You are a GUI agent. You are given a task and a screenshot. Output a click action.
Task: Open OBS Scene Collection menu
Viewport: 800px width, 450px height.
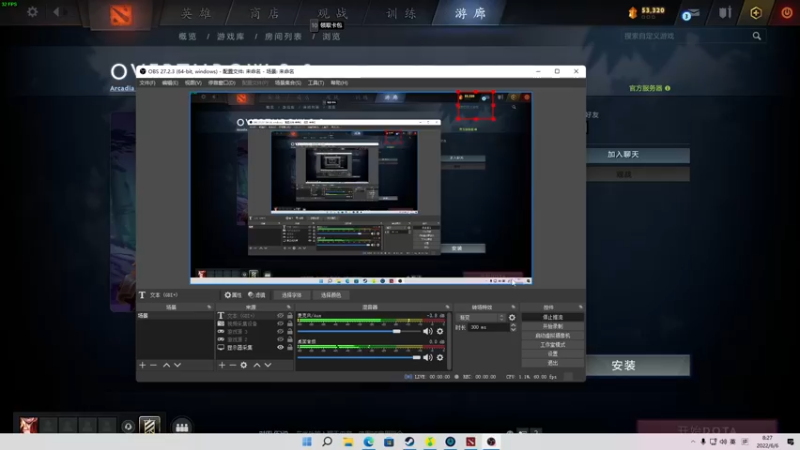tap(288, 83)
